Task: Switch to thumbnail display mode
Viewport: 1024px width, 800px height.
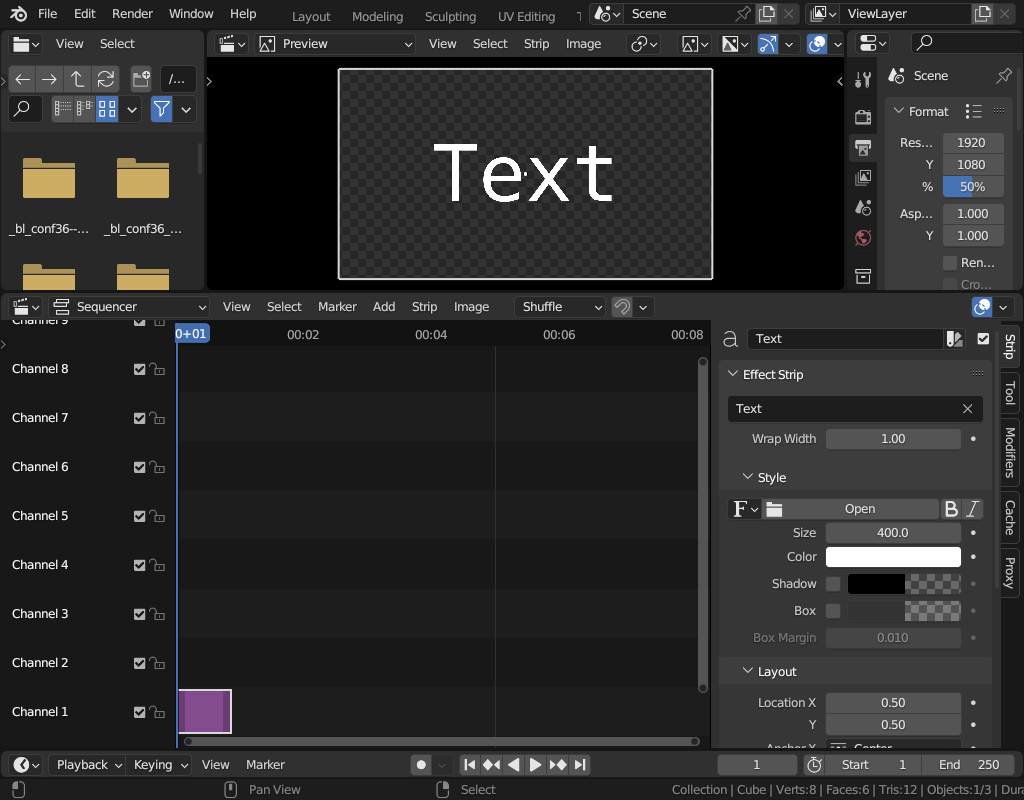Action: coord(106,109)
